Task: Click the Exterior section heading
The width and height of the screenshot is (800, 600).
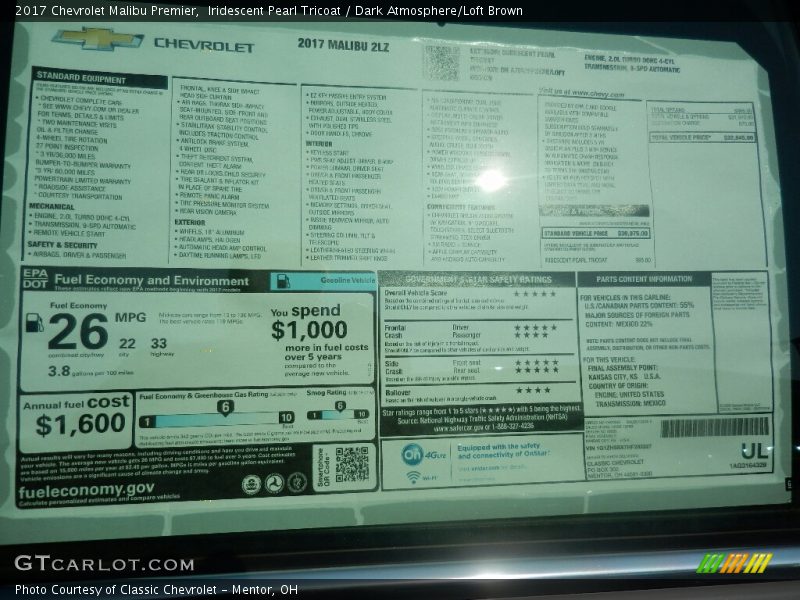Action: tap(190, 222)
